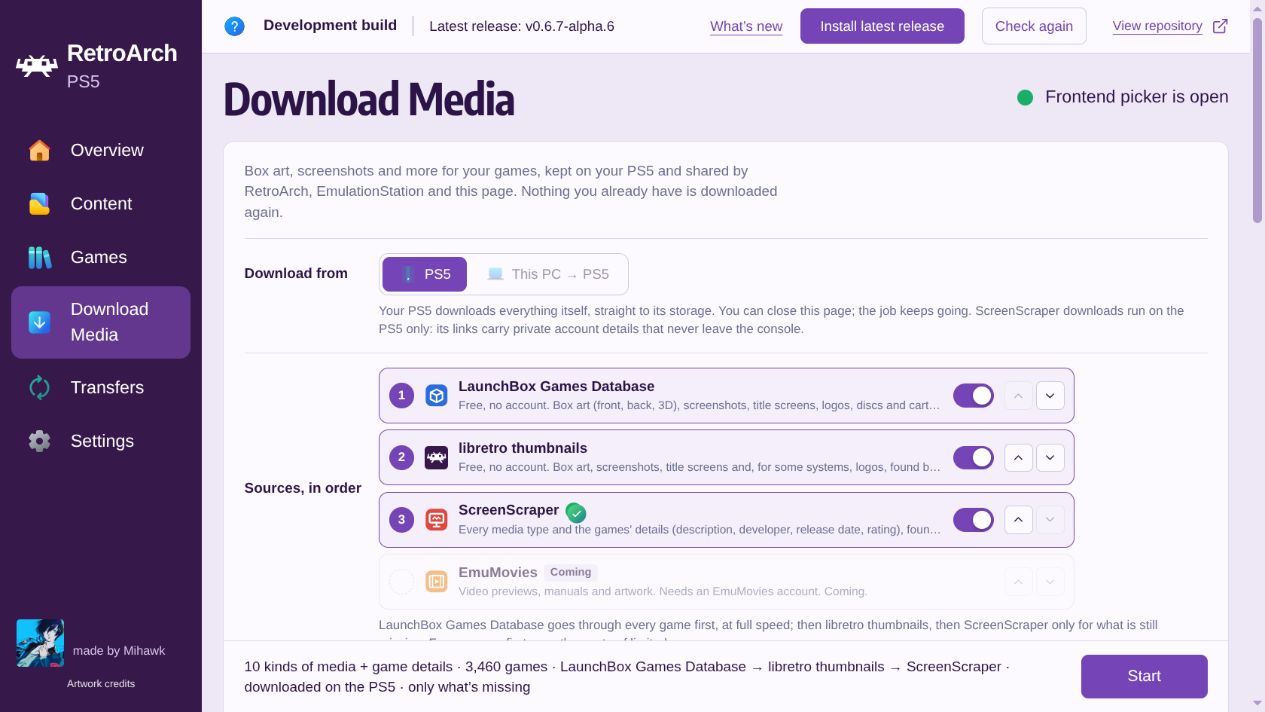1265x712 pixels.
Task: Click the 'Download from' label
Action: (296, 273)
